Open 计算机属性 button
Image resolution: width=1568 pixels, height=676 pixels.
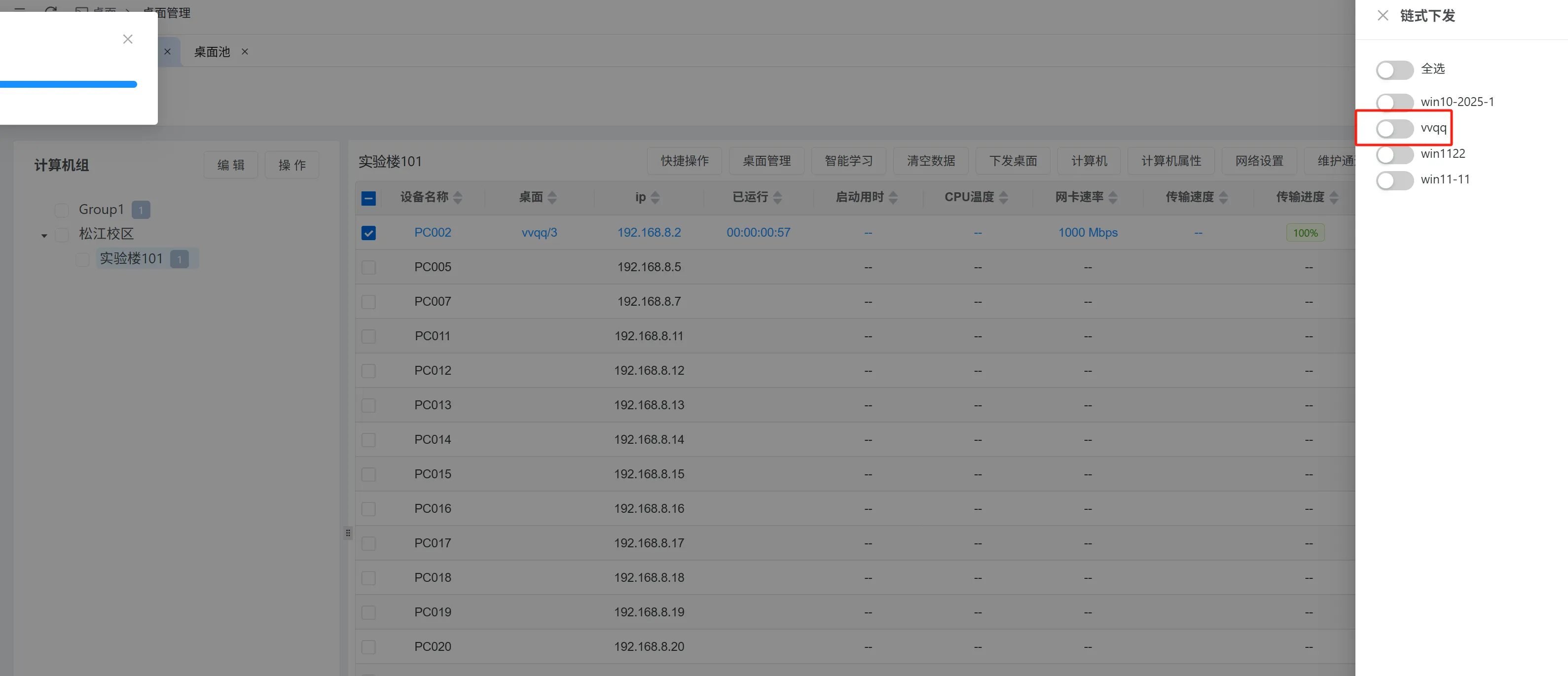(x=1171, y=161)
